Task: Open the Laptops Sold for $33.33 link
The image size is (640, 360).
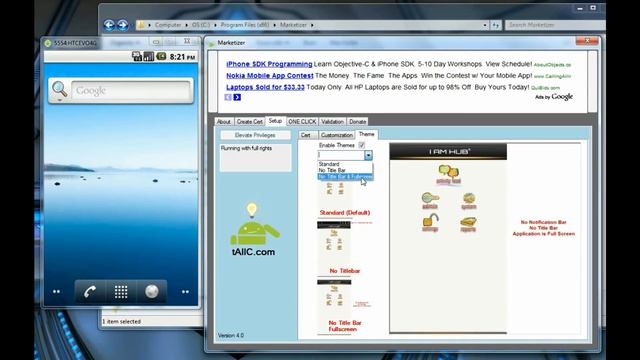Action: pyautogui.click(x=265, y=87)
